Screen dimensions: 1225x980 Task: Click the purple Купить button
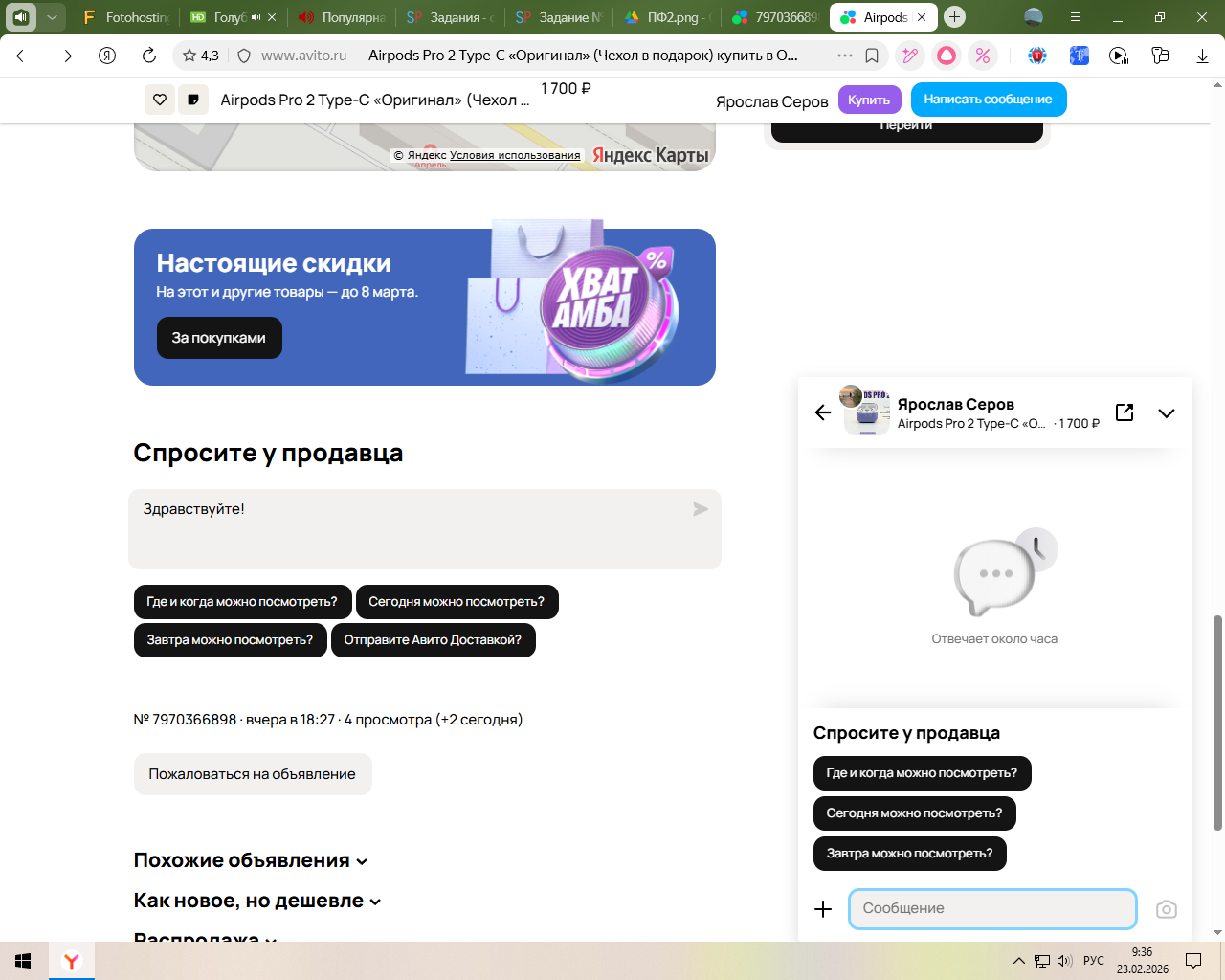[x=869, y=100]
